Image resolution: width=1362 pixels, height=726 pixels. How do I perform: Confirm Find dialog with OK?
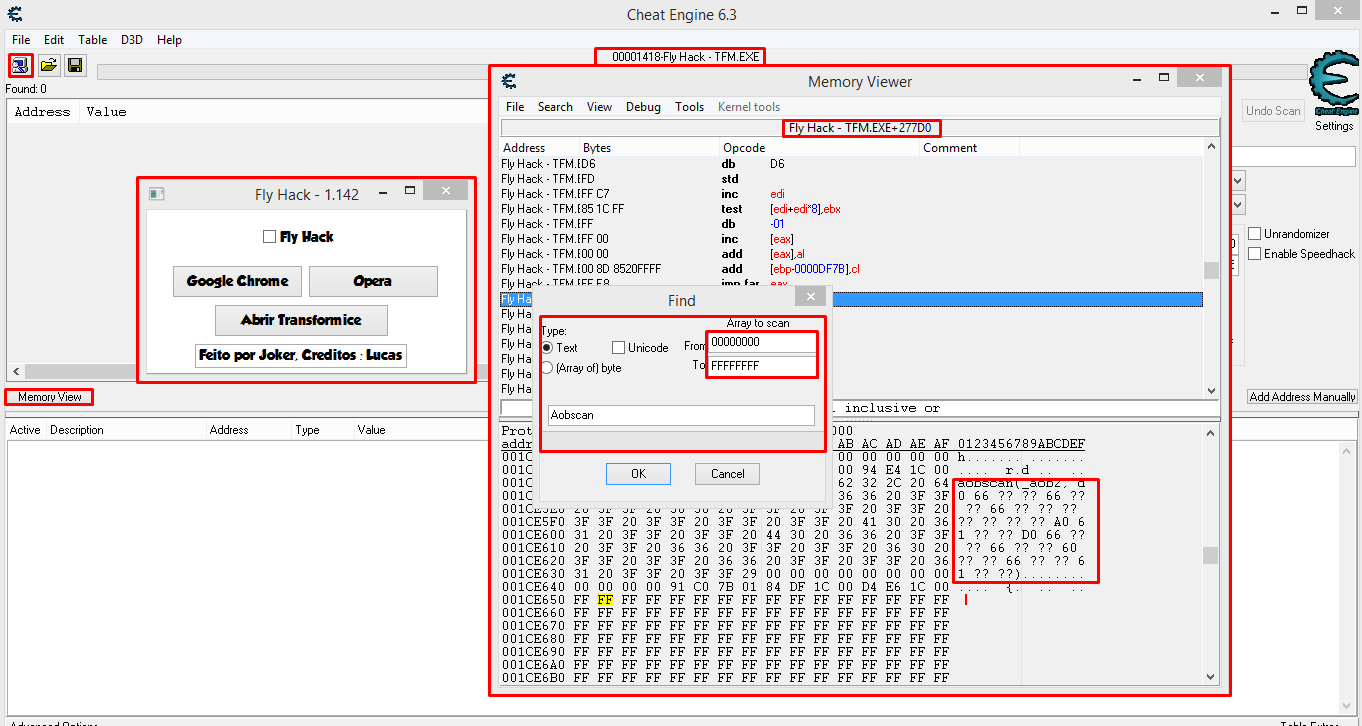pyautogui.click(x=638, y=474)
